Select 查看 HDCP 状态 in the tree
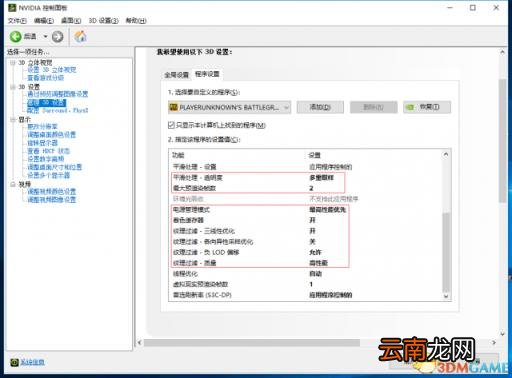The height and width of the screenshot is (378, 512). pyautogui.click(x=48, y=151)
